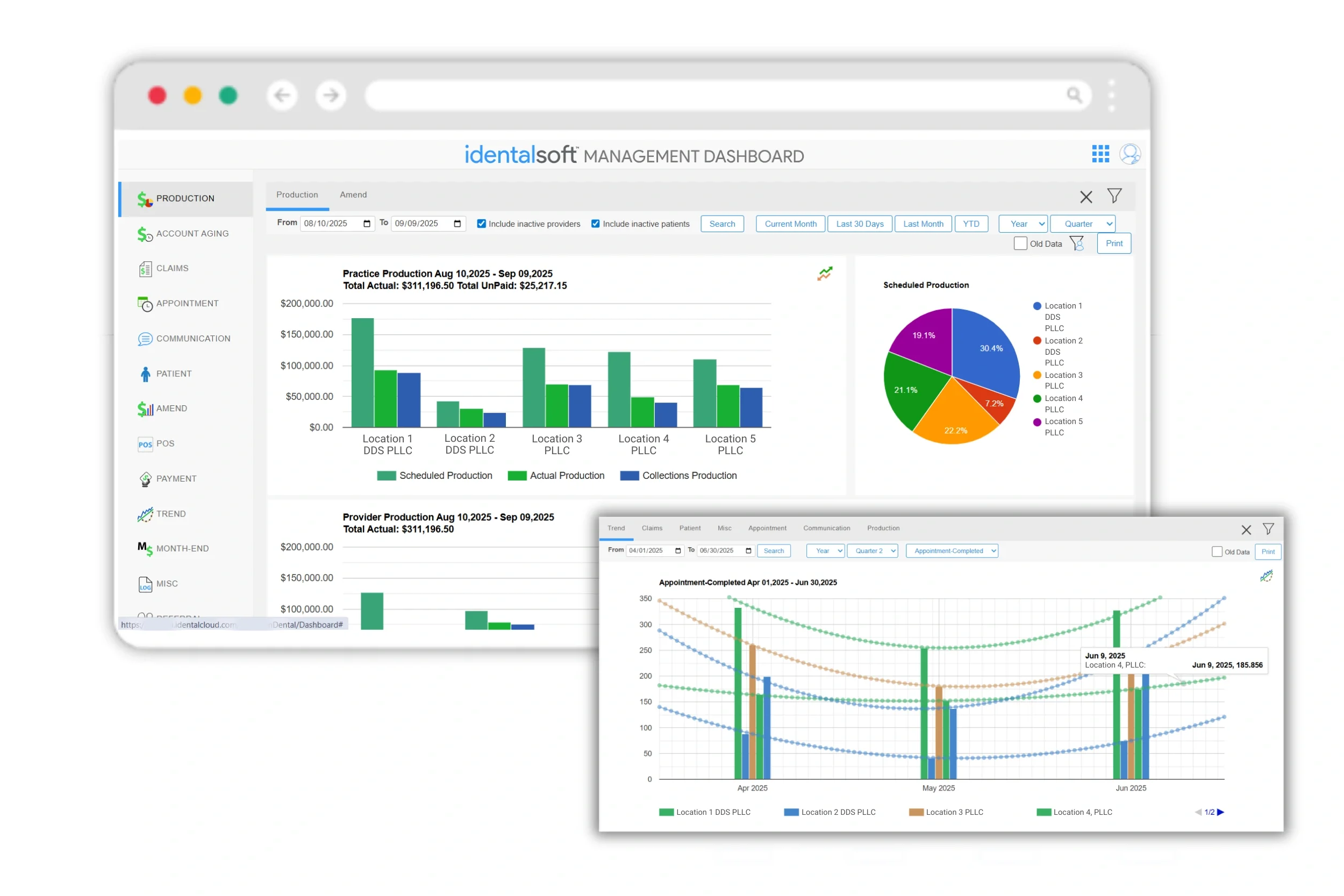Switch to the Amend tab
1344x896 pixels.
pyautogui.click(x=353, y=195)
